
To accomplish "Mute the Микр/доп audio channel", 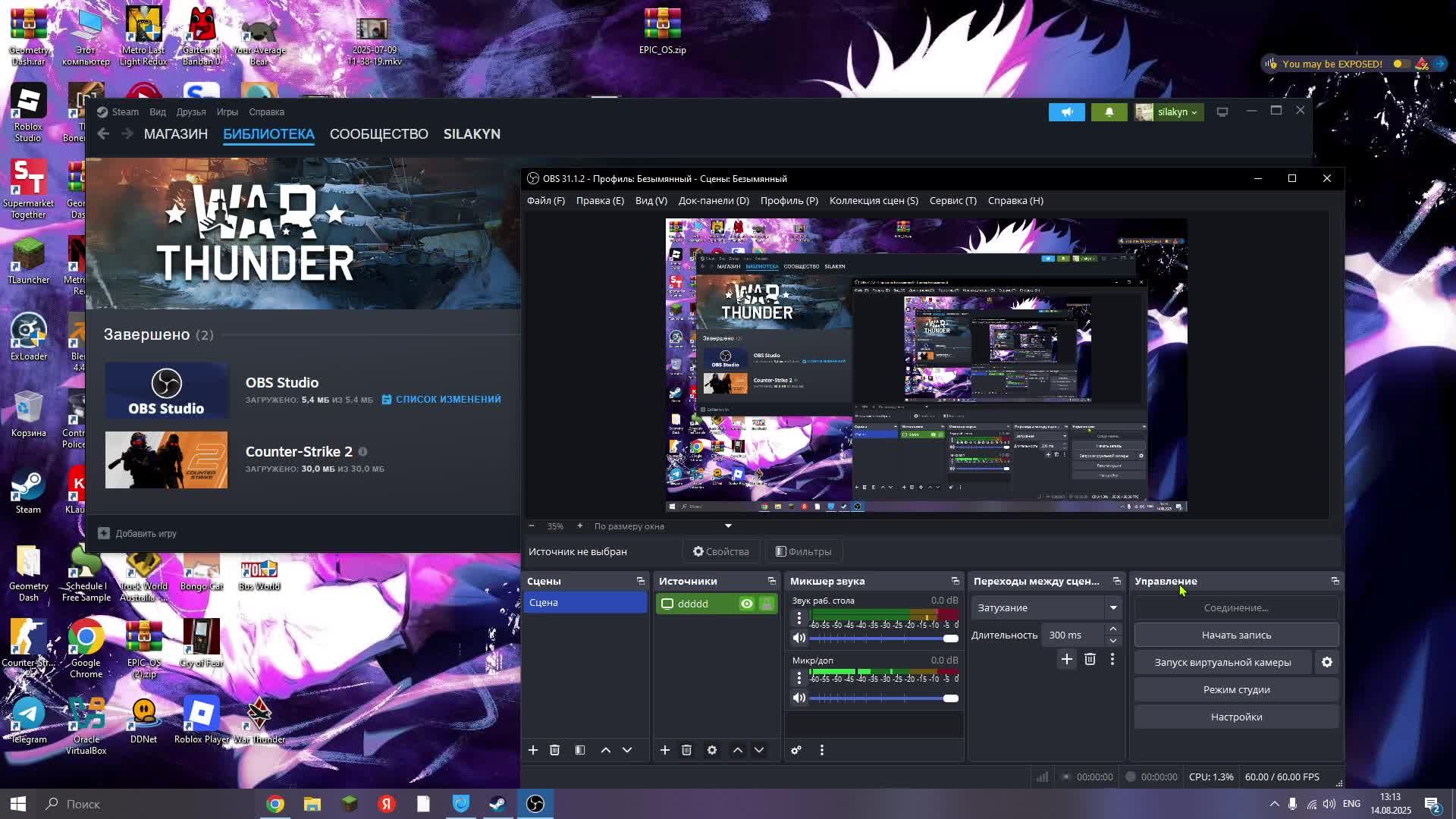I will click(799, 698).
